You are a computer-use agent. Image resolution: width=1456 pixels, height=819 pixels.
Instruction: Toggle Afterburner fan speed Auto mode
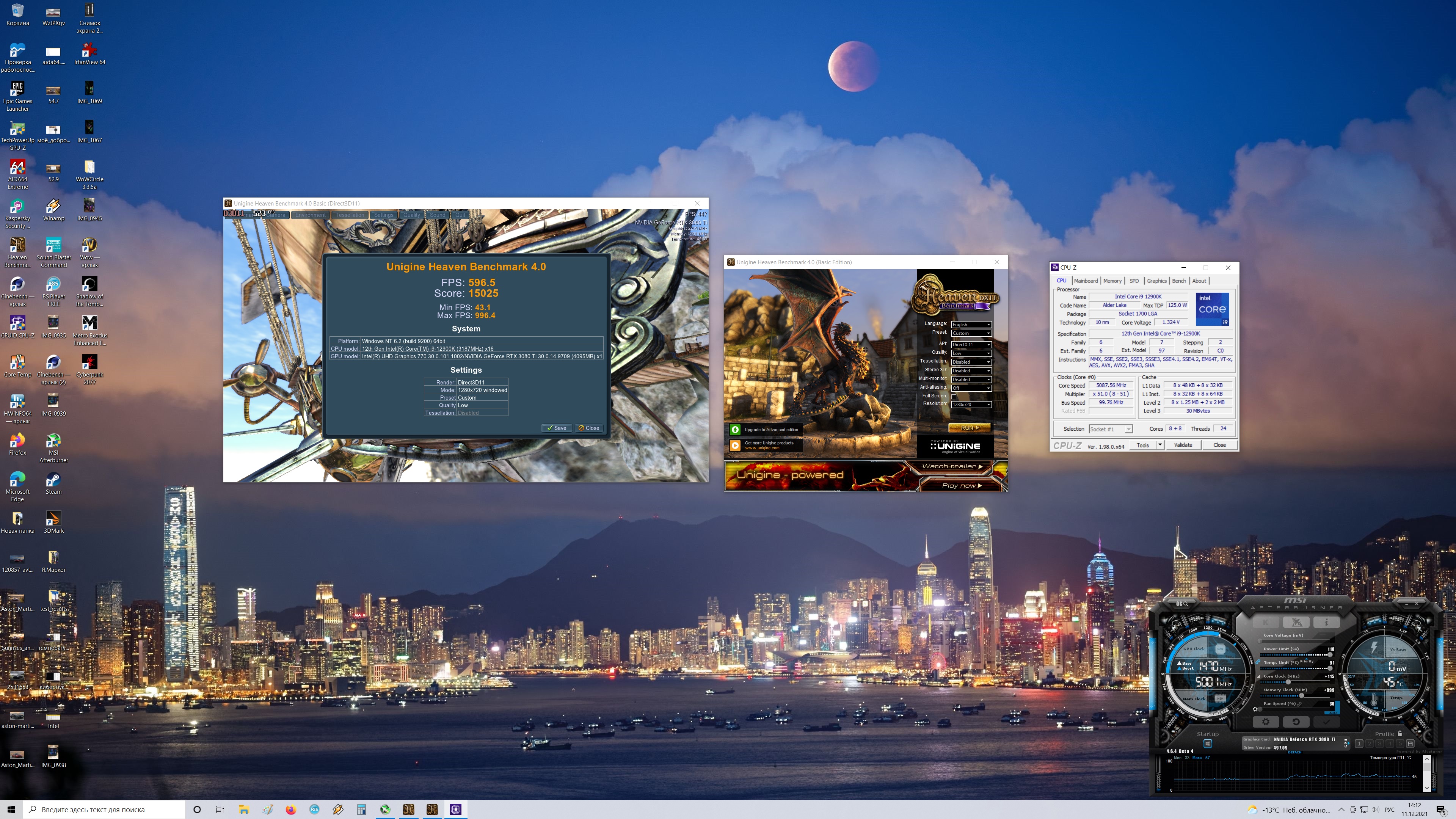tap(1334, 713)
